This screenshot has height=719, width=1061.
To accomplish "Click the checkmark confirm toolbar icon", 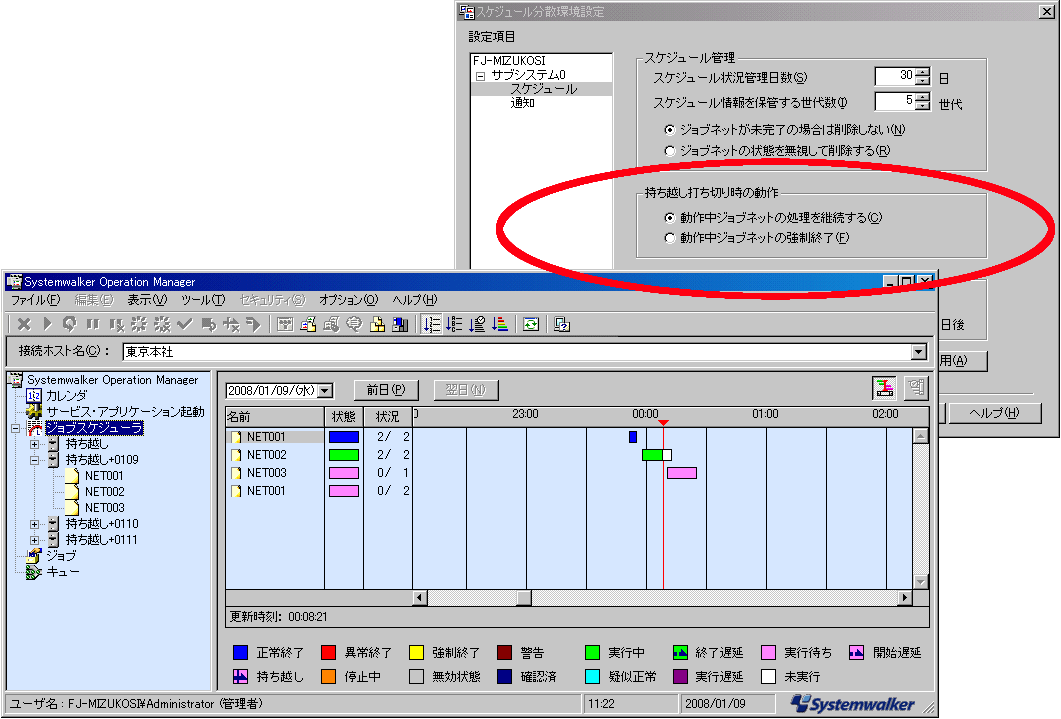I will (185, 325).
